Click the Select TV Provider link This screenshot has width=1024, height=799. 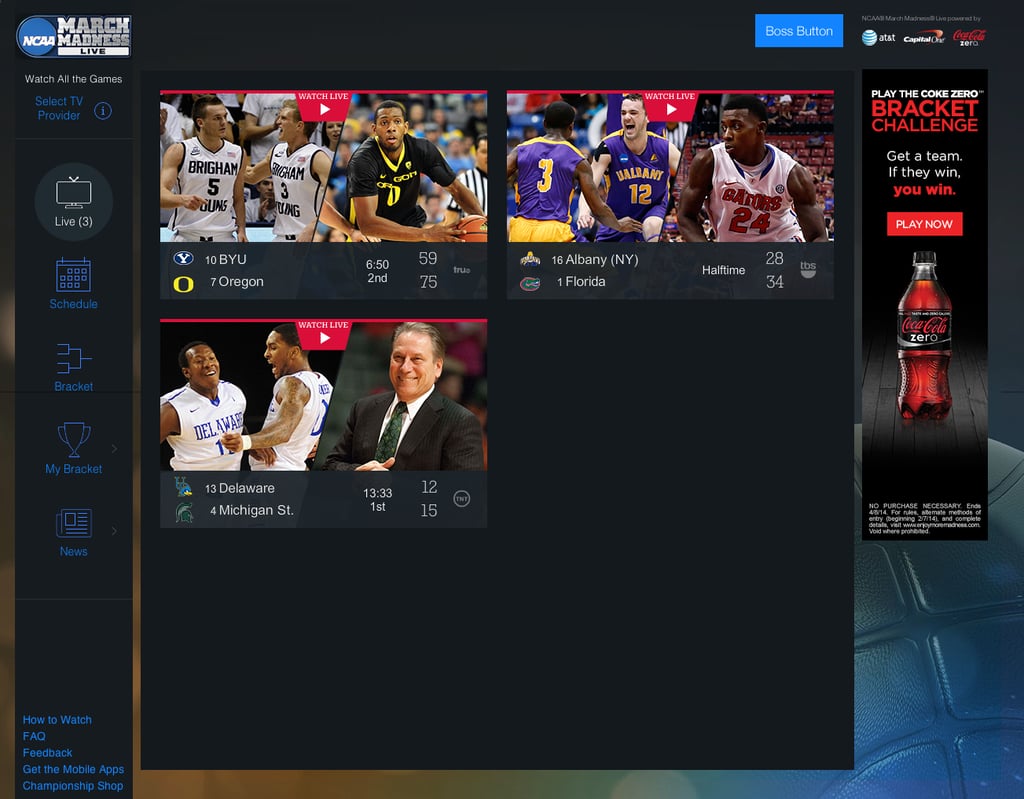(59, 108)
